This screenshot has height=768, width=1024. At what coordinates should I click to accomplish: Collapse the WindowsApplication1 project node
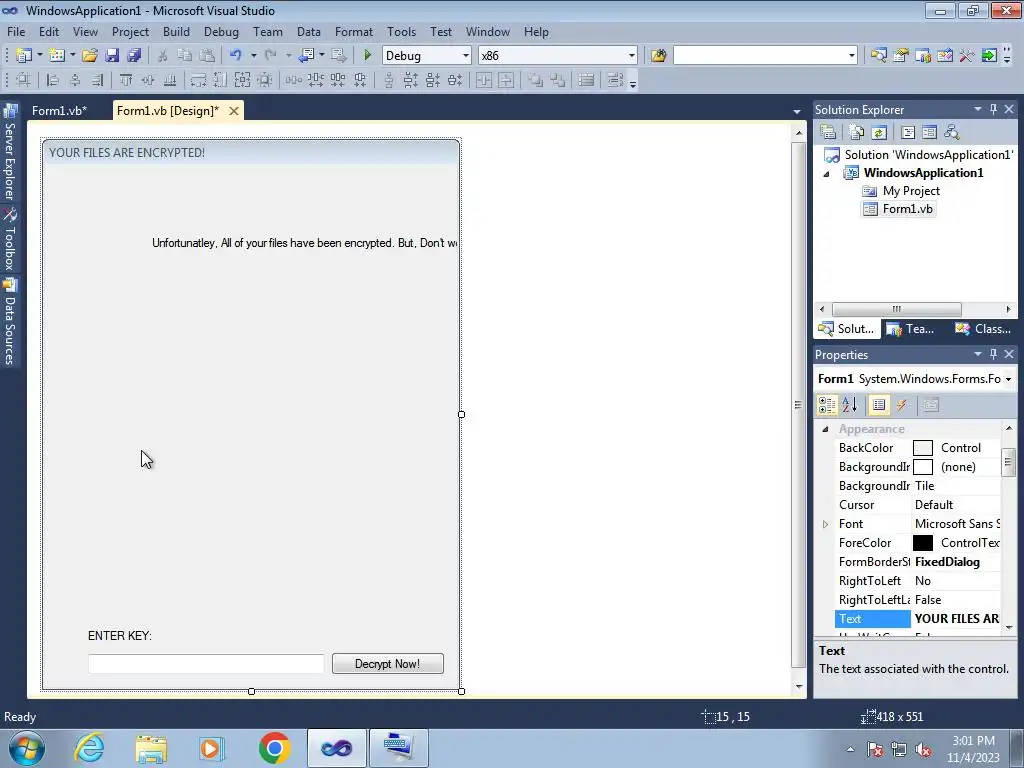[x=826, y=174]
